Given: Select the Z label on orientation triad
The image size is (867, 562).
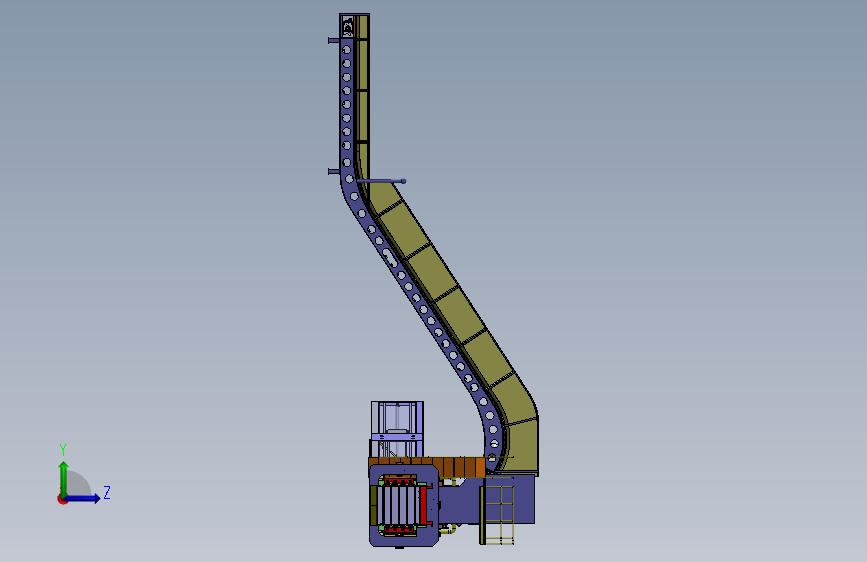Looking at the screenshot, I should tap(107, 492).
